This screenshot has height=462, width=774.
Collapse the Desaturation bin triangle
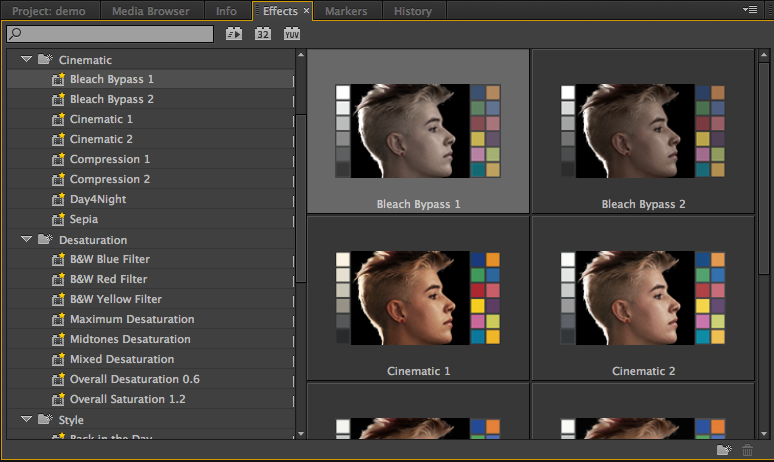tap(27, 240)
